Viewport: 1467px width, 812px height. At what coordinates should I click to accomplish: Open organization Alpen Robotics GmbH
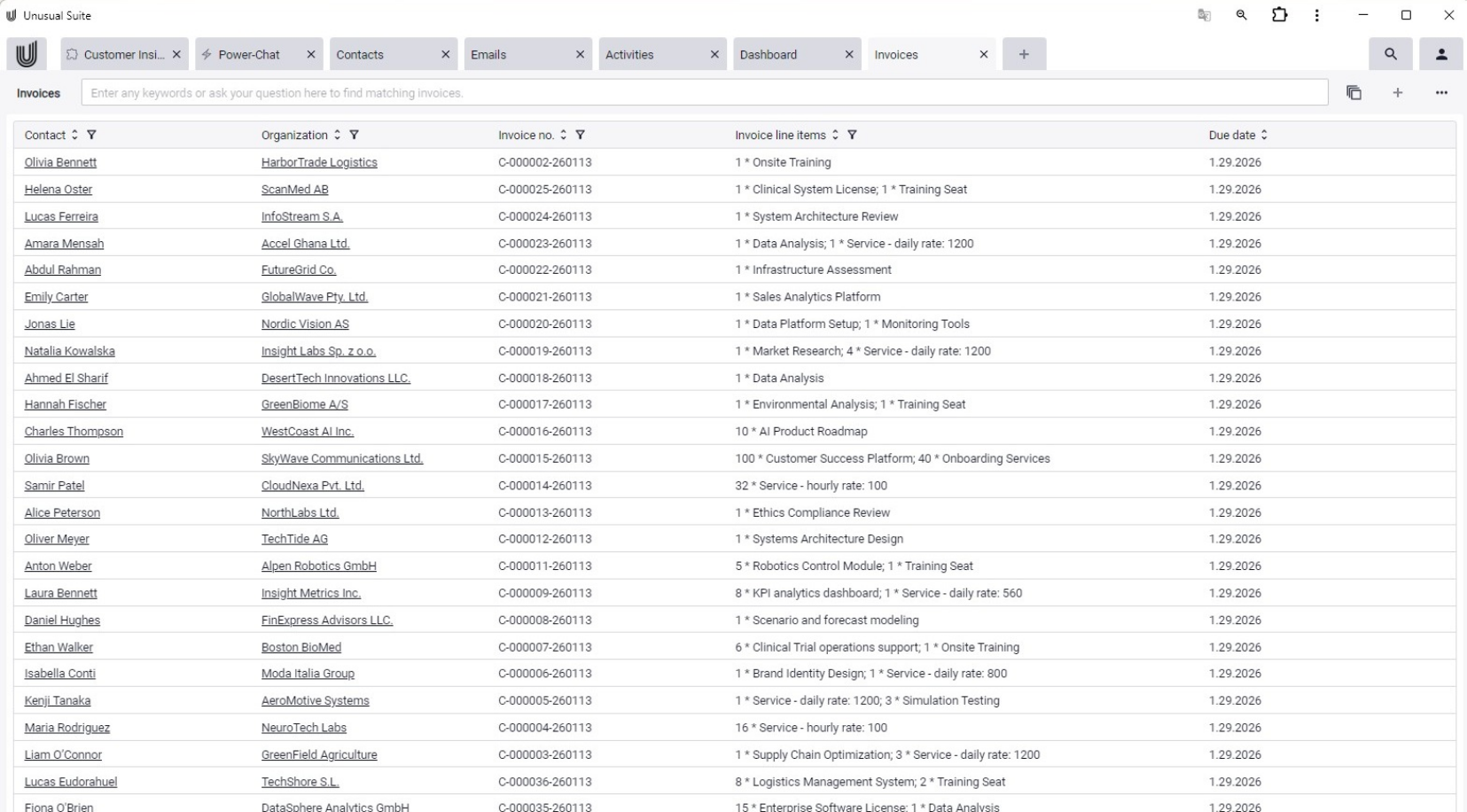click(x=318, y=566)
